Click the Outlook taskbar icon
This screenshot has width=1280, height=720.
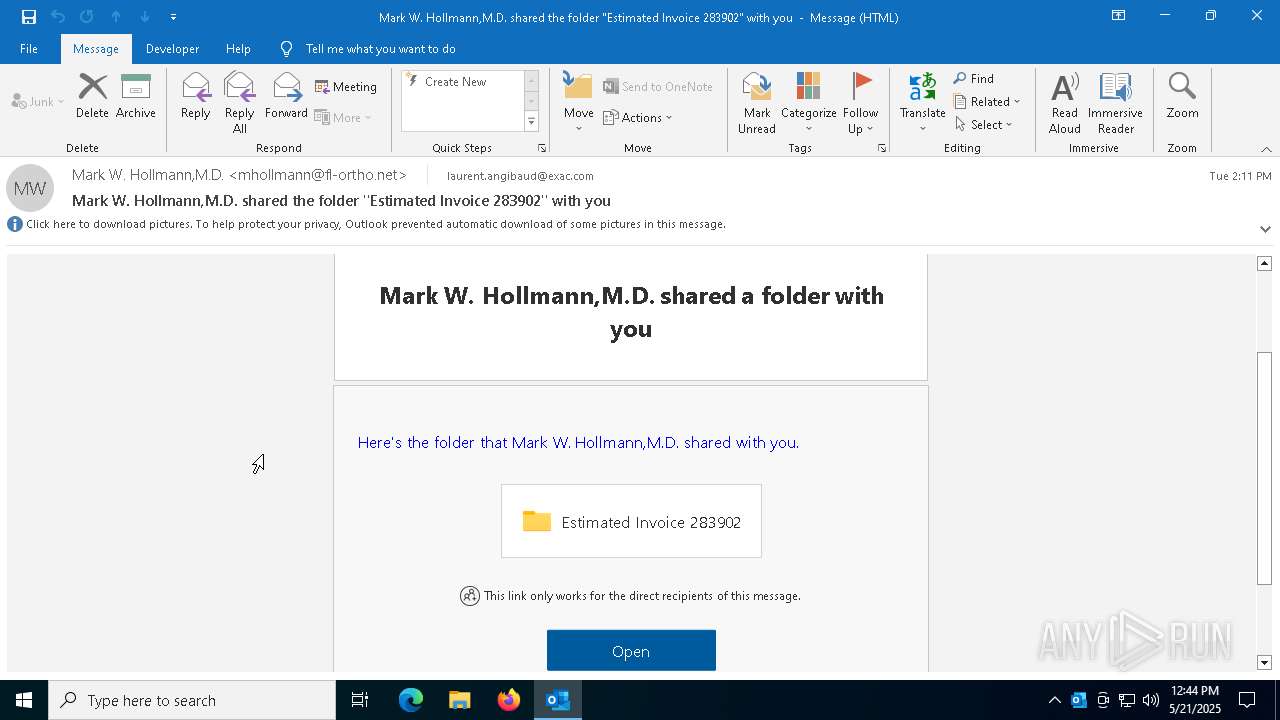point(558,700)
